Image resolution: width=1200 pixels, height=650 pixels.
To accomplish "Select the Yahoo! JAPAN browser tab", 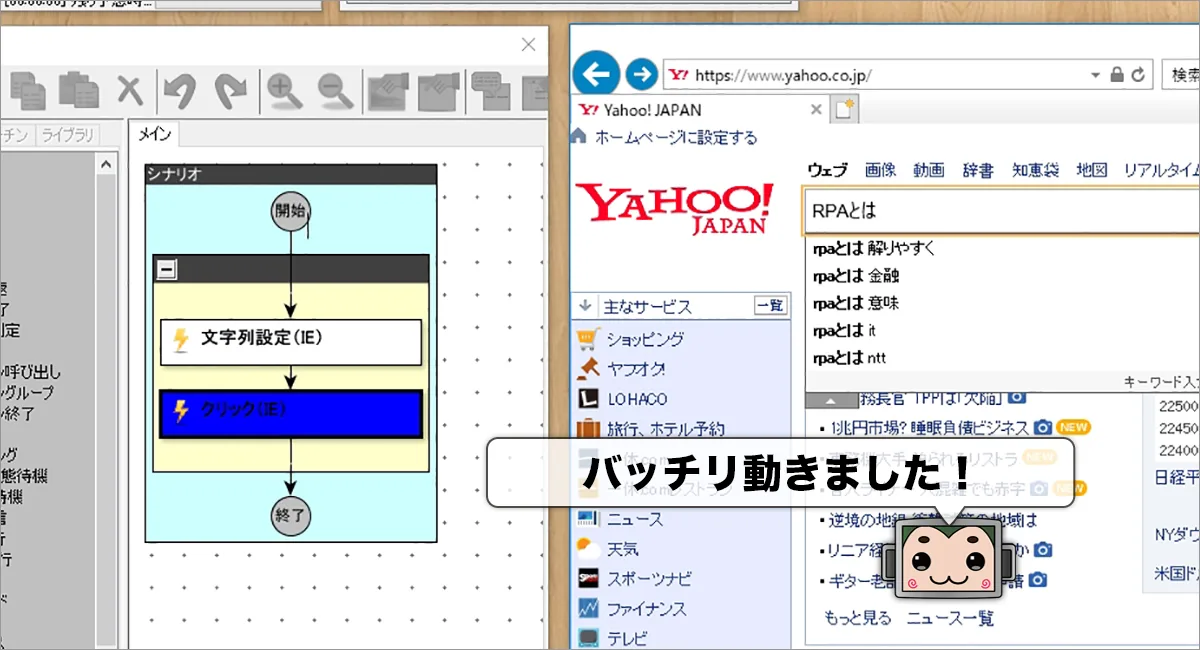I will [x=700, y=110].
